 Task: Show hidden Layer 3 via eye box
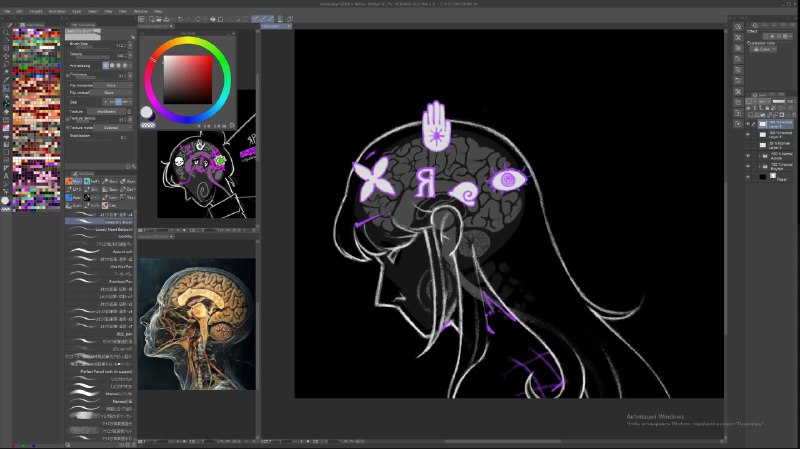748,145
